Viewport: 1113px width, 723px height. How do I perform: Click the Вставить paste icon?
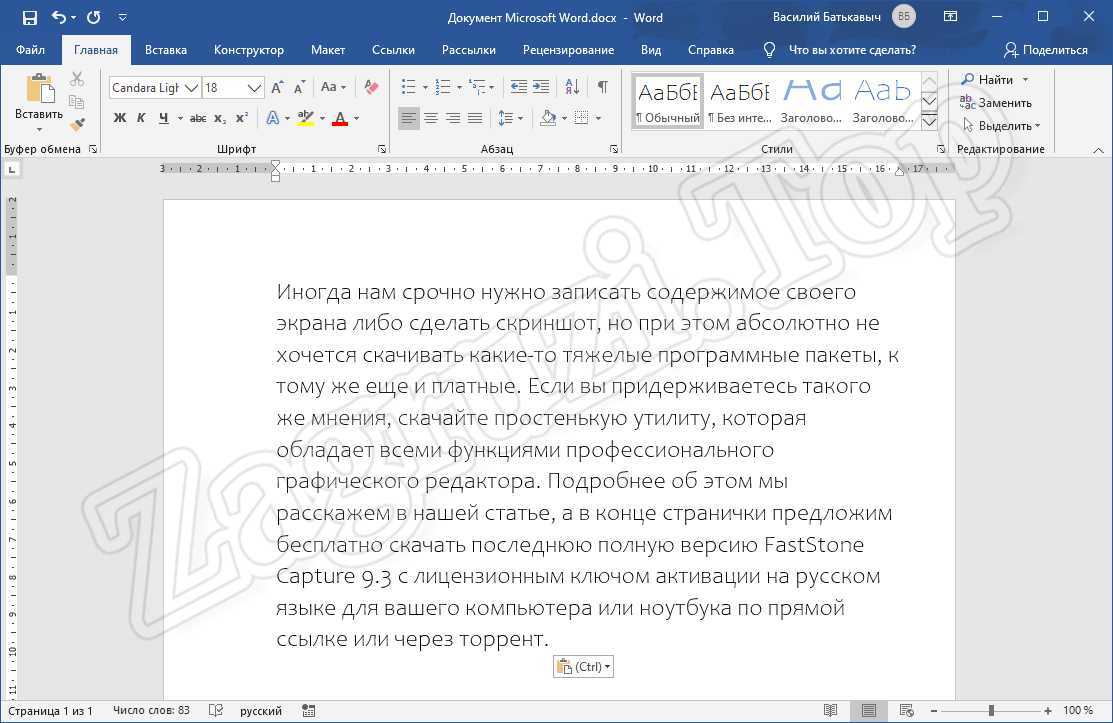39,90
